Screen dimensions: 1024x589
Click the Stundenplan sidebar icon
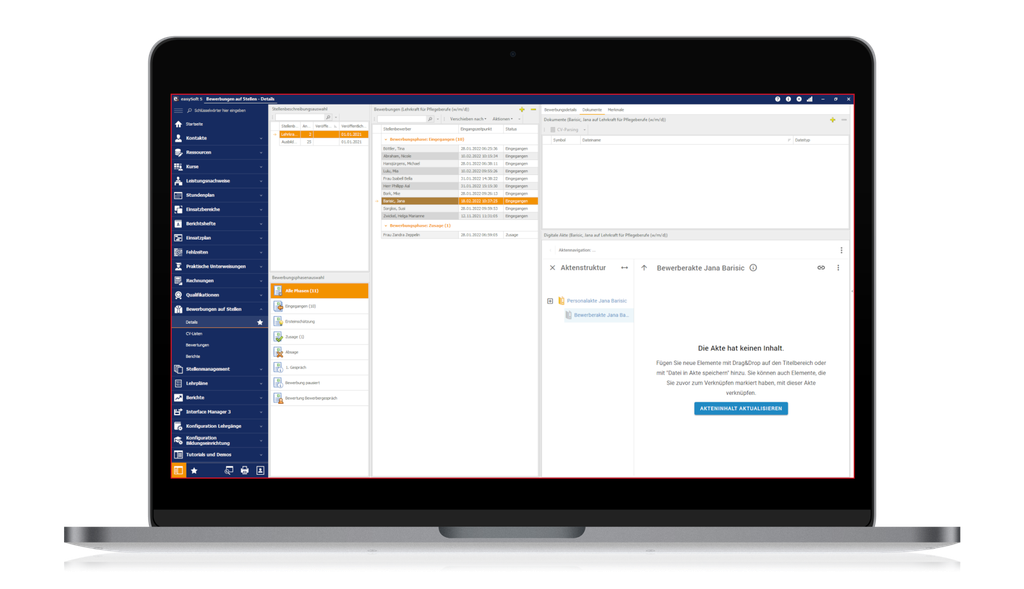(x=178, y=195)
